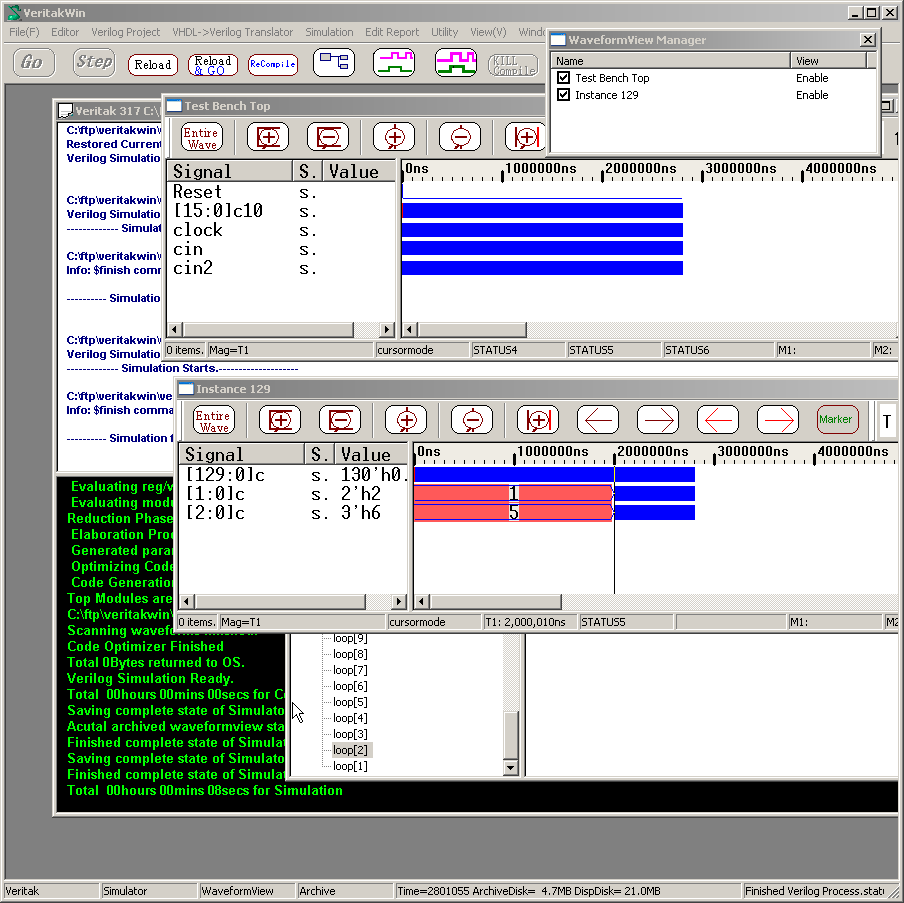Circle minus zoom icon in Test Bench Top
Screen dimensions: 904x903
(460, 137)
